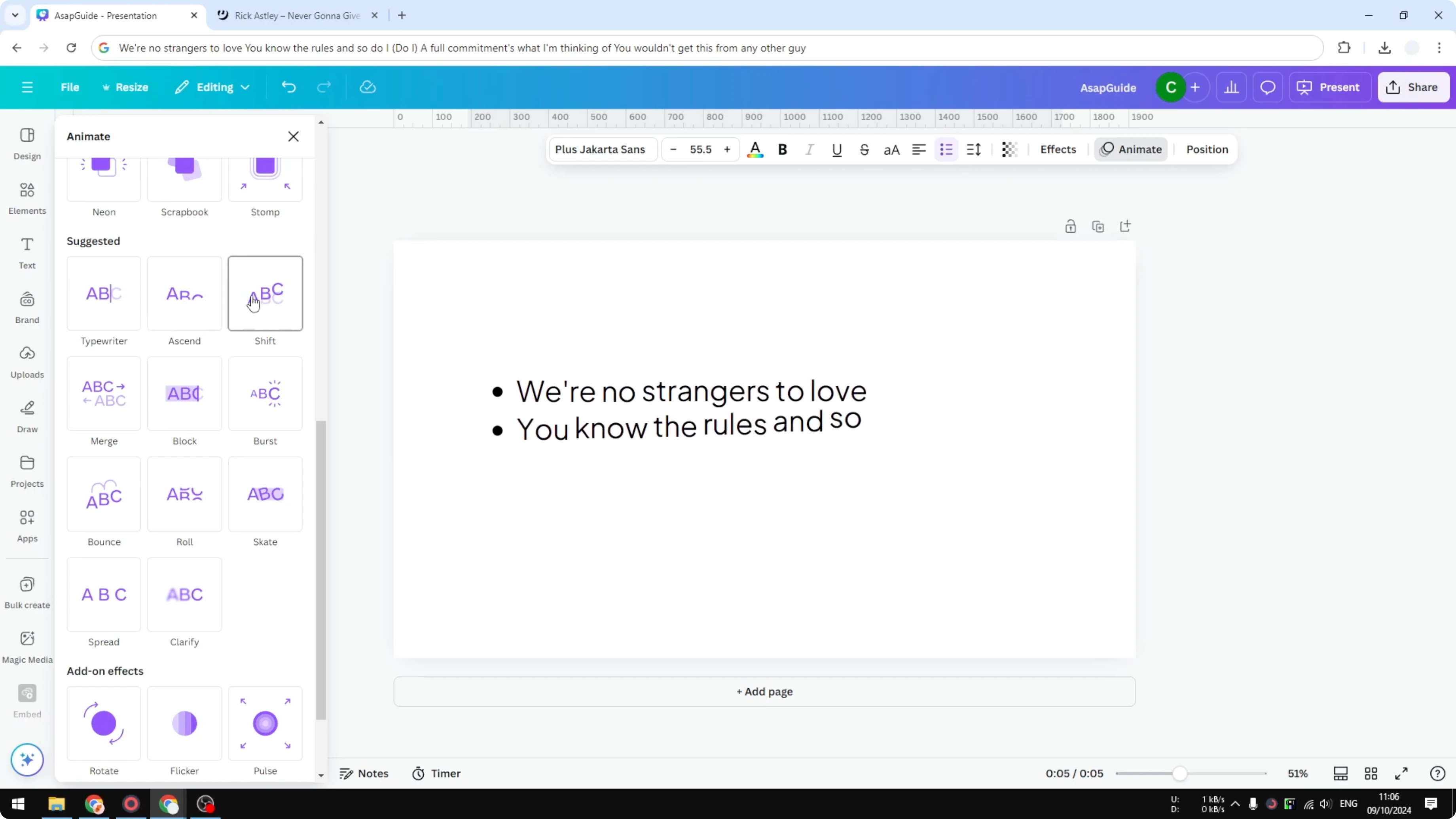Toggle bullet list formatting
Screen dimensions: 1456x819
946,150
